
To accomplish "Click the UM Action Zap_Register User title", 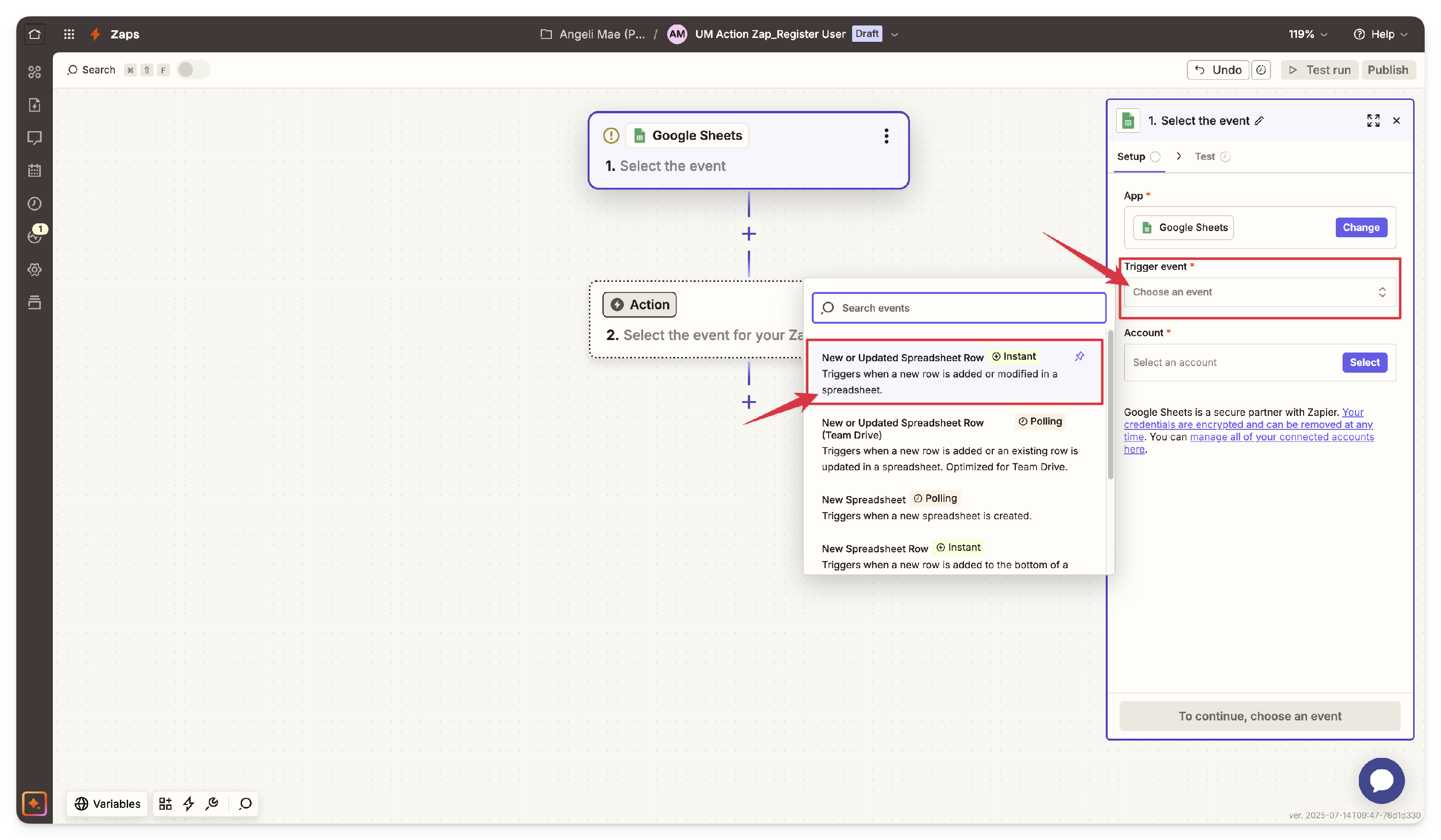I will pyautogui.click(x=769, y=34).
